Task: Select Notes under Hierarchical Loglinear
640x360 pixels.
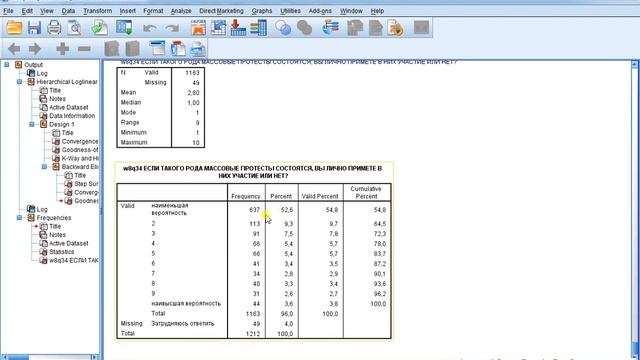Action: pos(57,99)
